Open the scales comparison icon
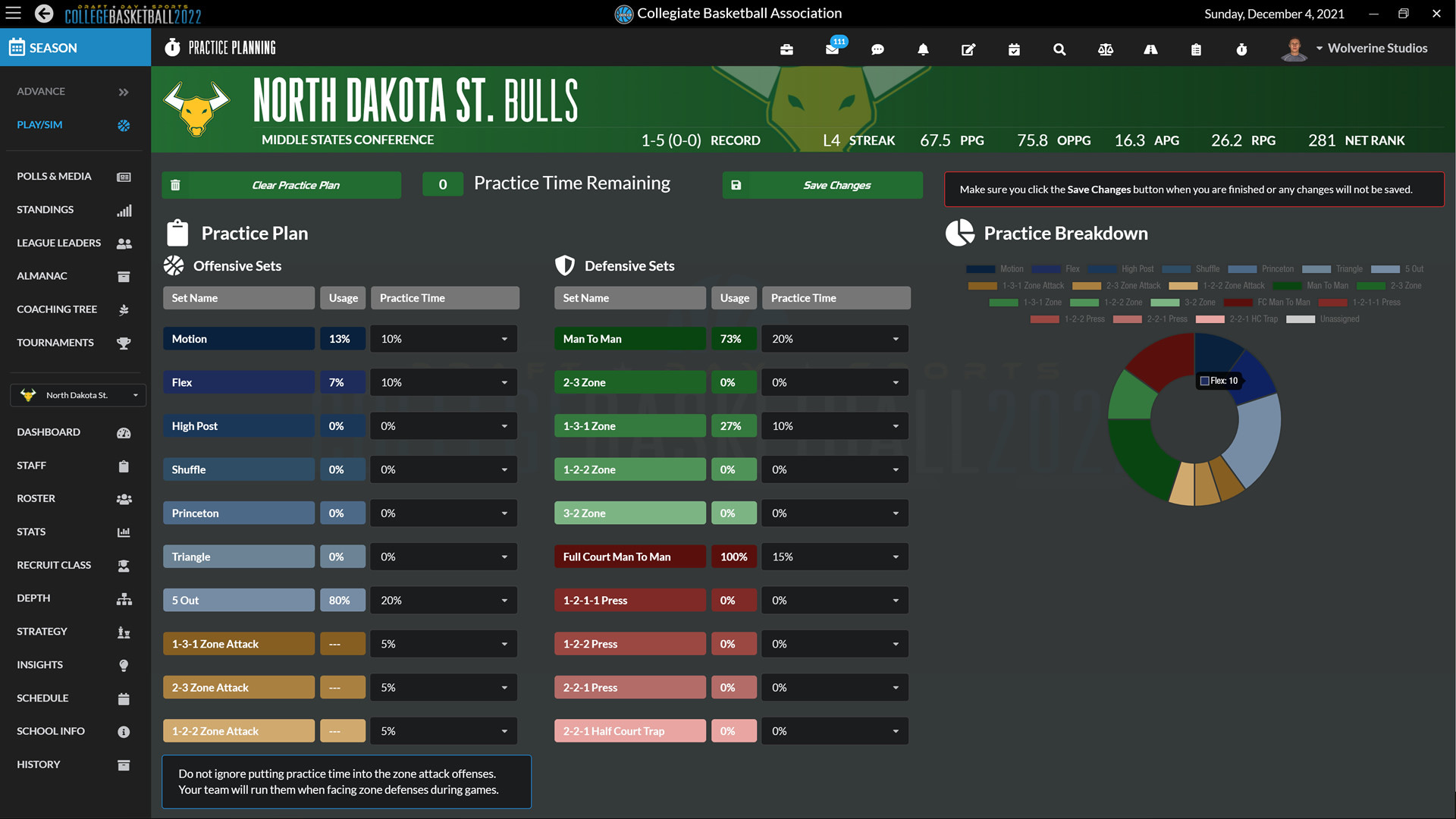The height and width of the screenshot is (819, 1456). pos(1105,49)
